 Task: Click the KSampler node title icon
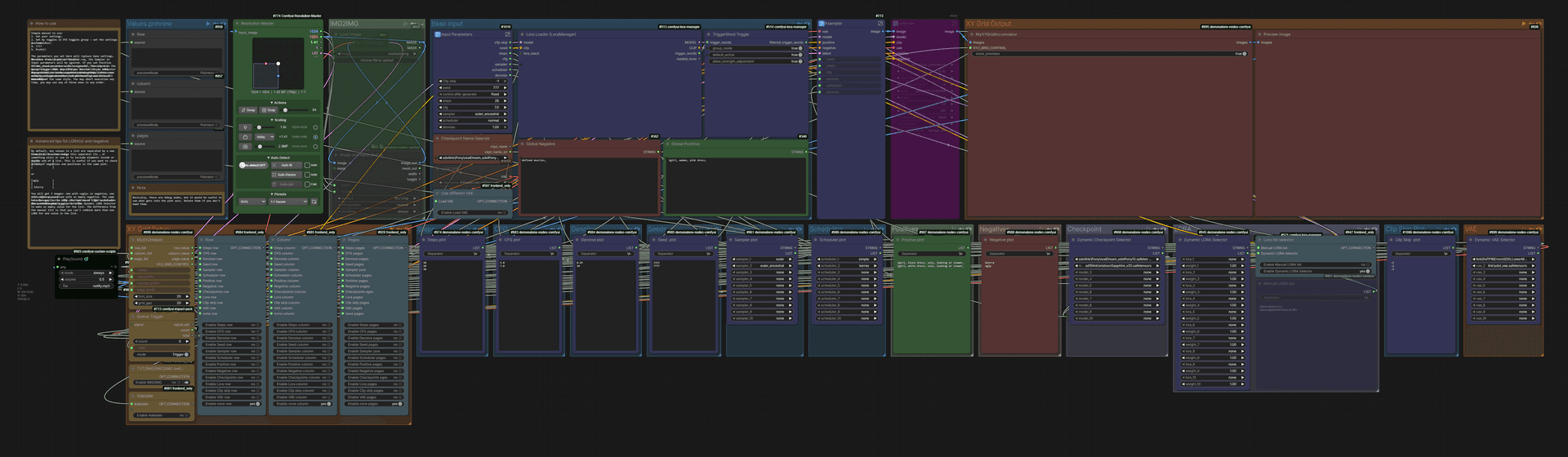[821, 24]
